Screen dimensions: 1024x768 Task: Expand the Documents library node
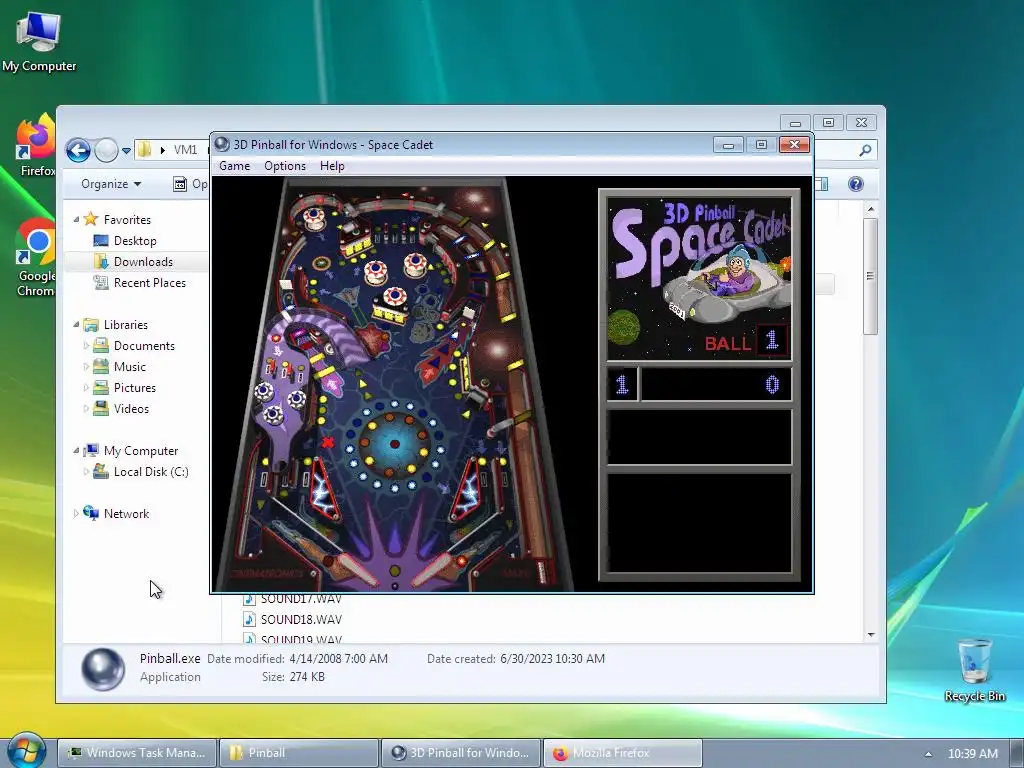[x=86, y=345]
